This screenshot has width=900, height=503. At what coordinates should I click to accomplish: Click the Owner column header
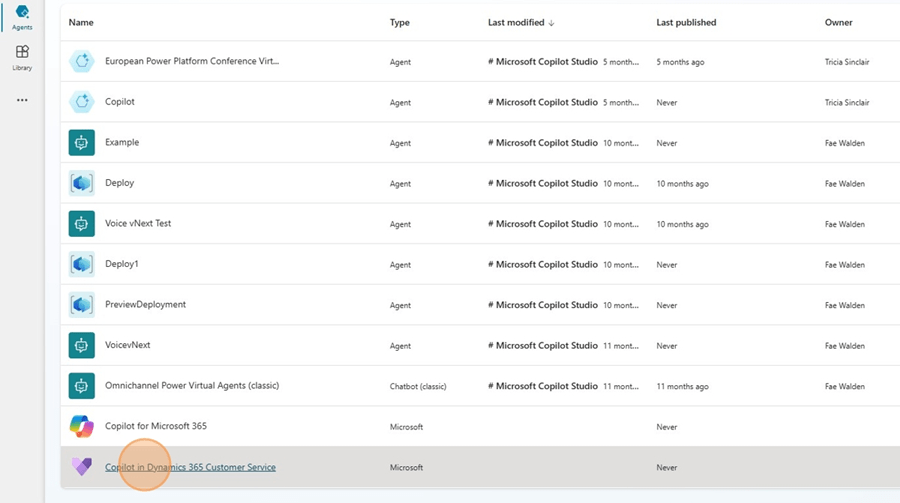pyautogui.click(x=838, y=22)
